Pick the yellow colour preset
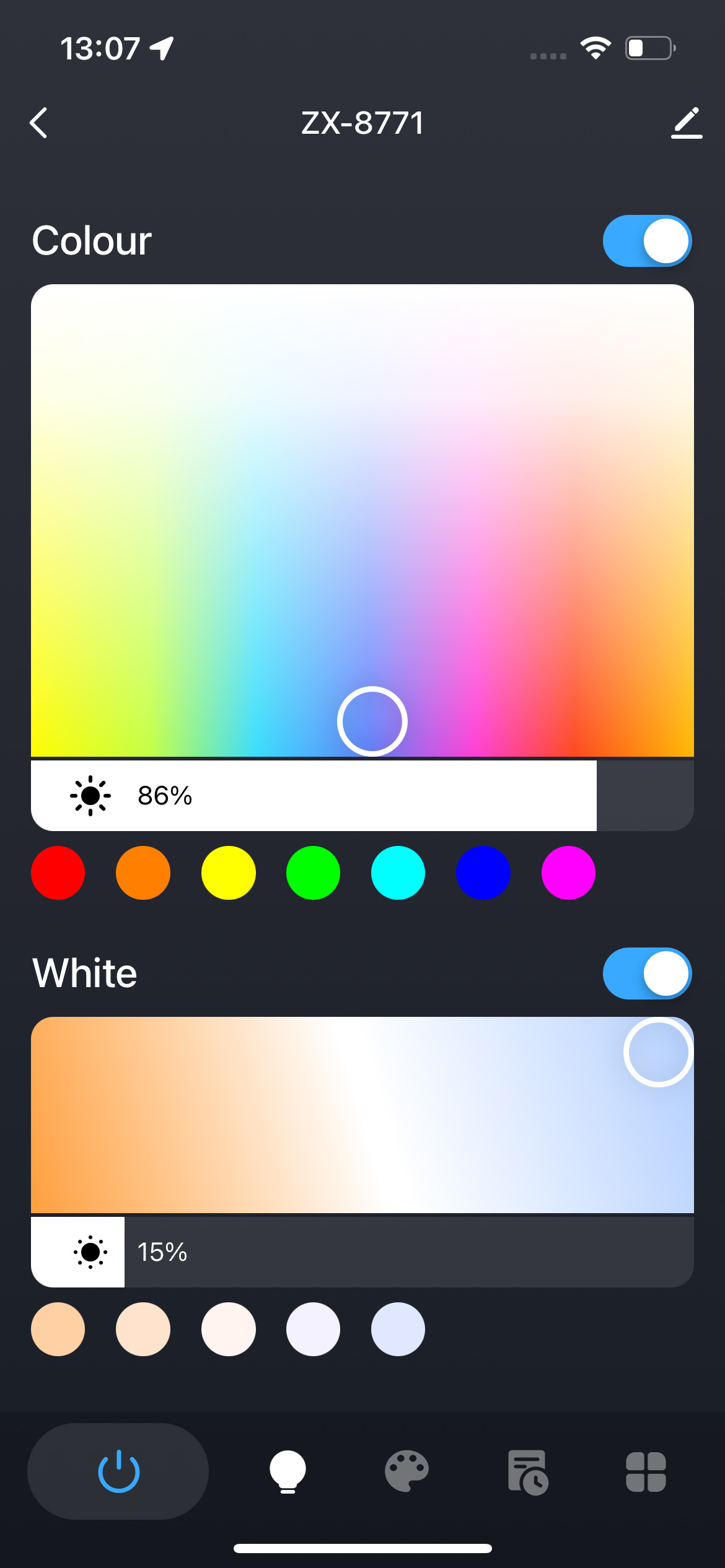725x1568 pixels. [228, 873]
